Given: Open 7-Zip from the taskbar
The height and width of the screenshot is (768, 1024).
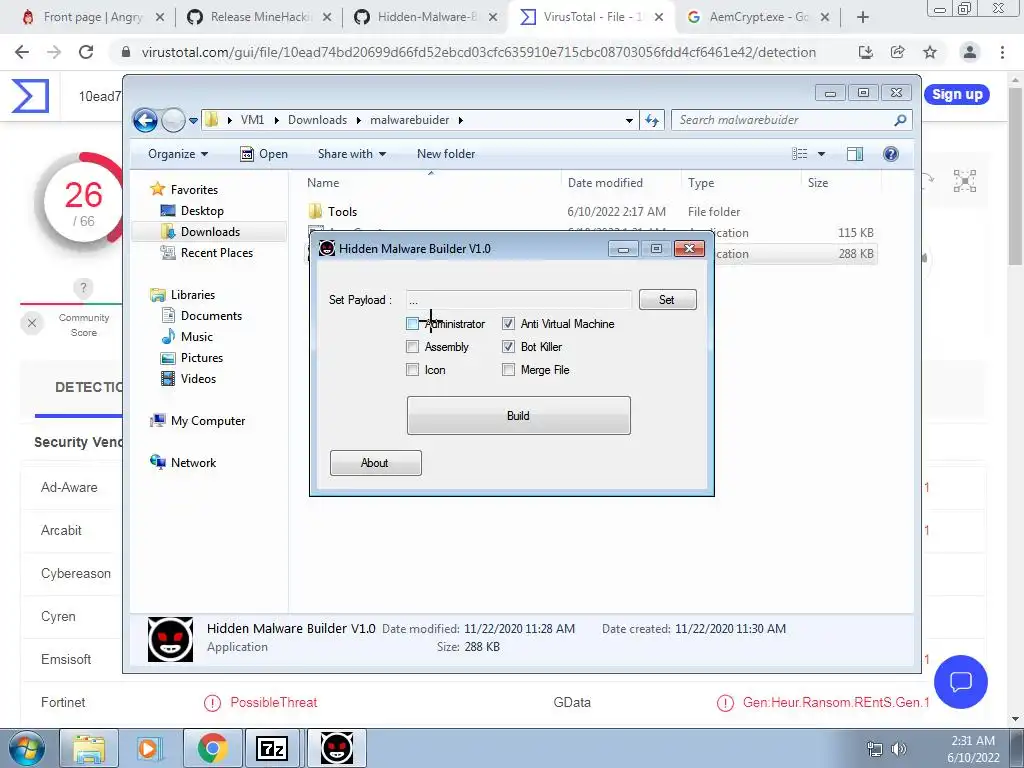Looking at the screenshot, I should [x=272, y=748].
